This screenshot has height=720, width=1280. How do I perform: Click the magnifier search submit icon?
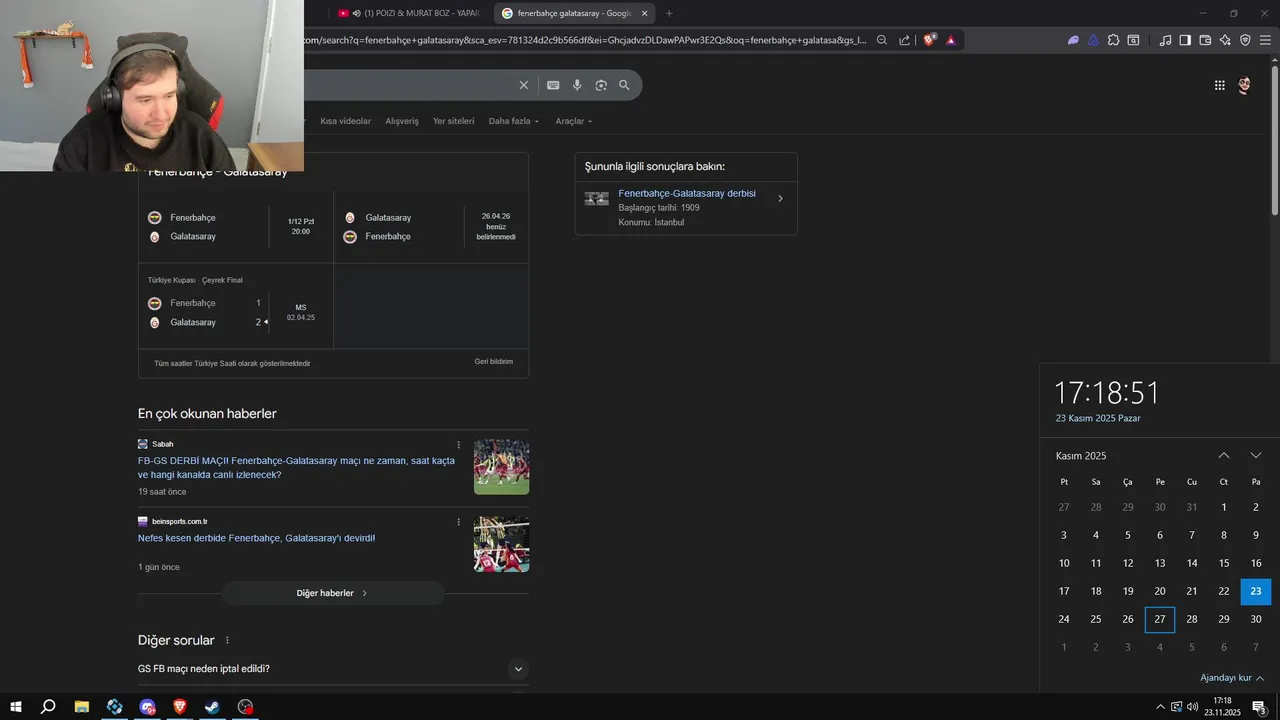[624, 85]
